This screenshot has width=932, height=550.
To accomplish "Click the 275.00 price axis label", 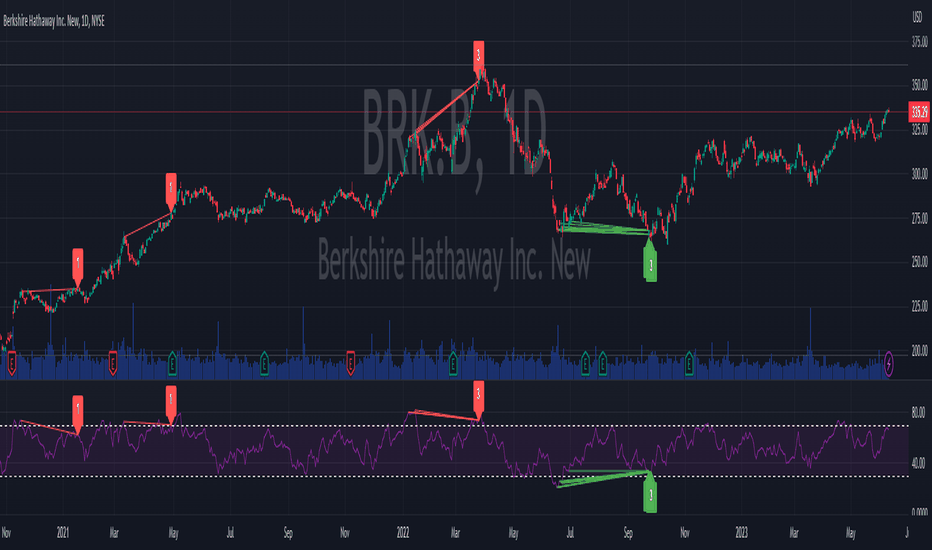I will pos(920,218).
